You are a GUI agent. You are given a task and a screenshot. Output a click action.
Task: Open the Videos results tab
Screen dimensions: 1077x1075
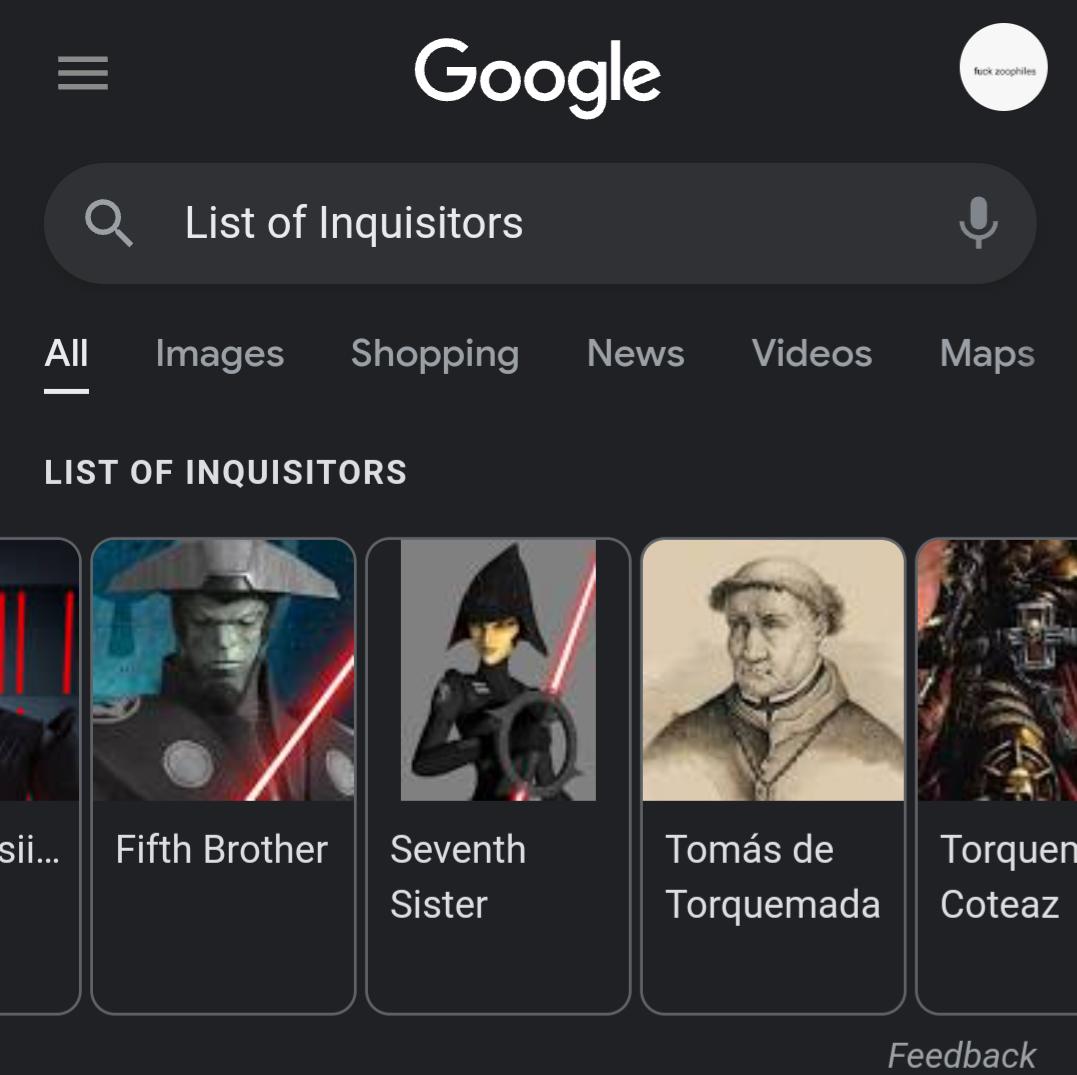point(811,353)
